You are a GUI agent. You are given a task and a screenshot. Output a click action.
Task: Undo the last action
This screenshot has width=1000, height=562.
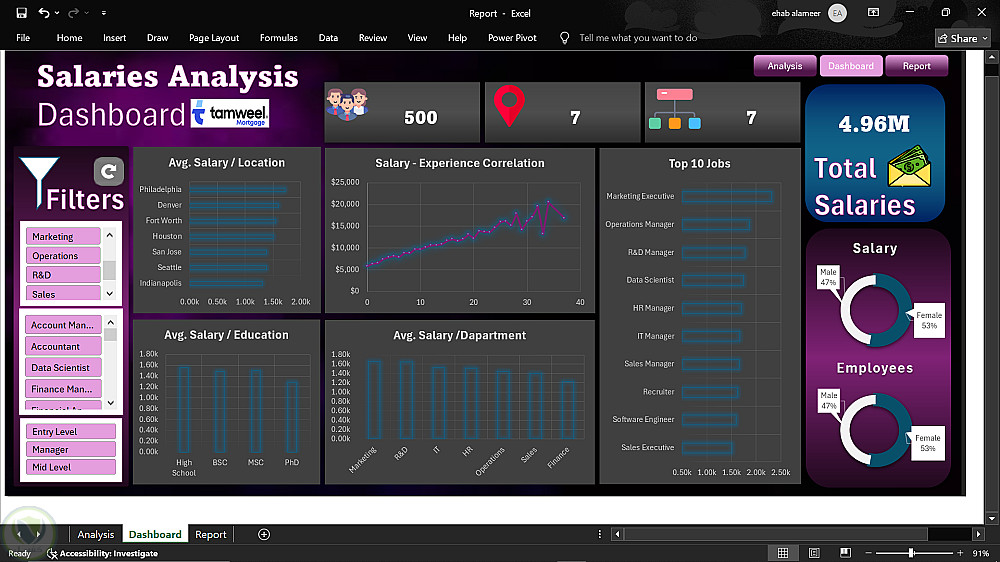coord(43,13)
